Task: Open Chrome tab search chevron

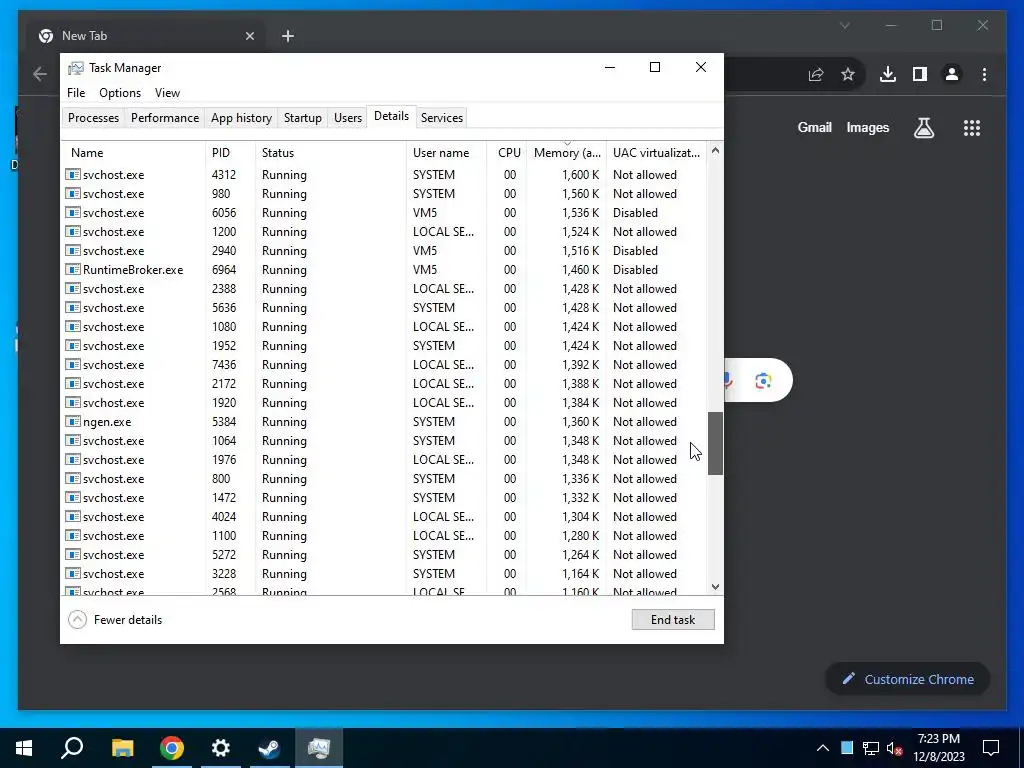Action: coord(844,25)
